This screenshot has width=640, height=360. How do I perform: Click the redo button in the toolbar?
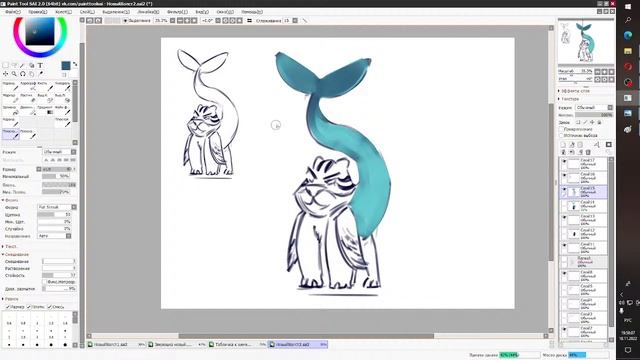(x=98, y=20)
